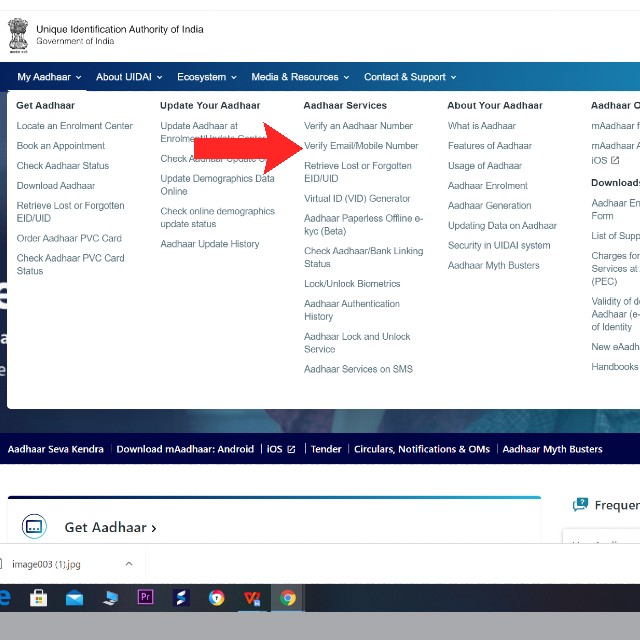Click the blue S app taskbar icon
Image resolution: width=640 pixels, height=640 pixels.
pos(181,598)
